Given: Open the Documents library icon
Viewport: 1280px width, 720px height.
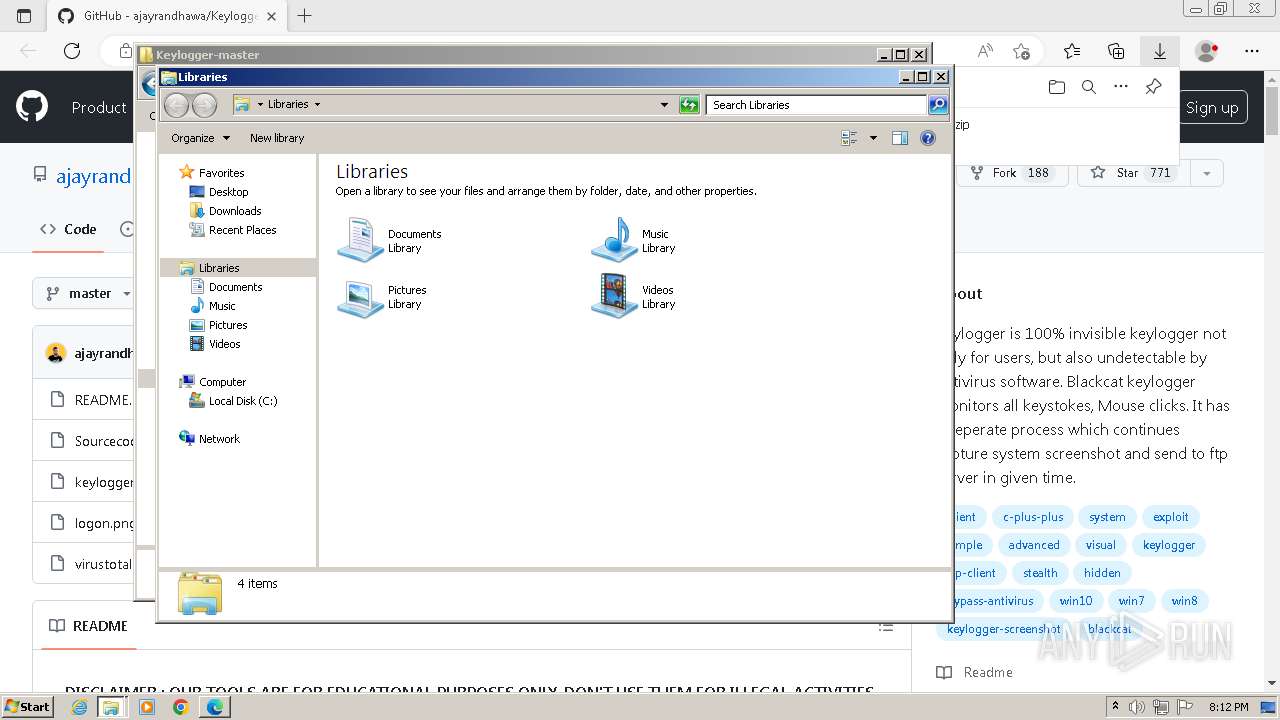Looking at the screenshot, I should click(359, 240).
